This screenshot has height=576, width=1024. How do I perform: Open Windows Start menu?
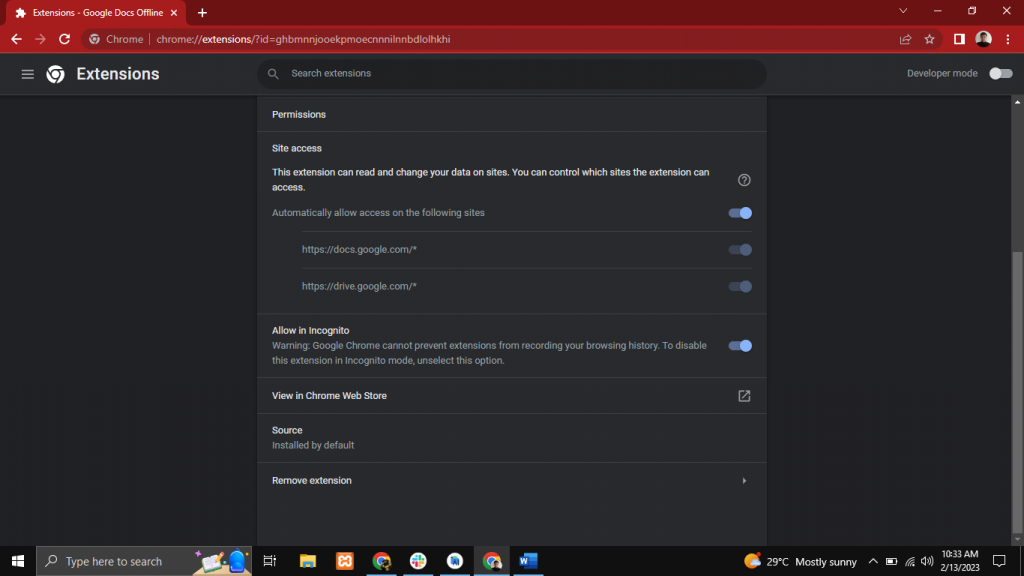pos(18,561)
